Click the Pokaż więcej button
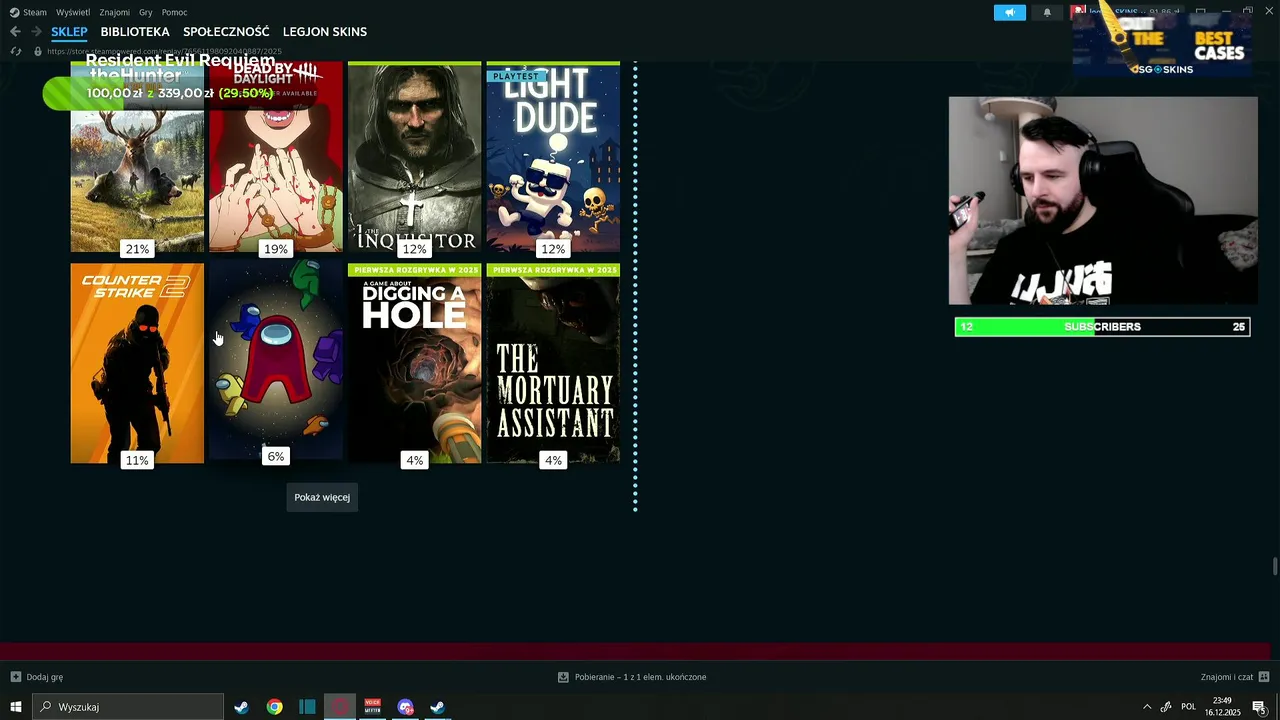Viewport: 1280px width, 720px height. (322, 497)
